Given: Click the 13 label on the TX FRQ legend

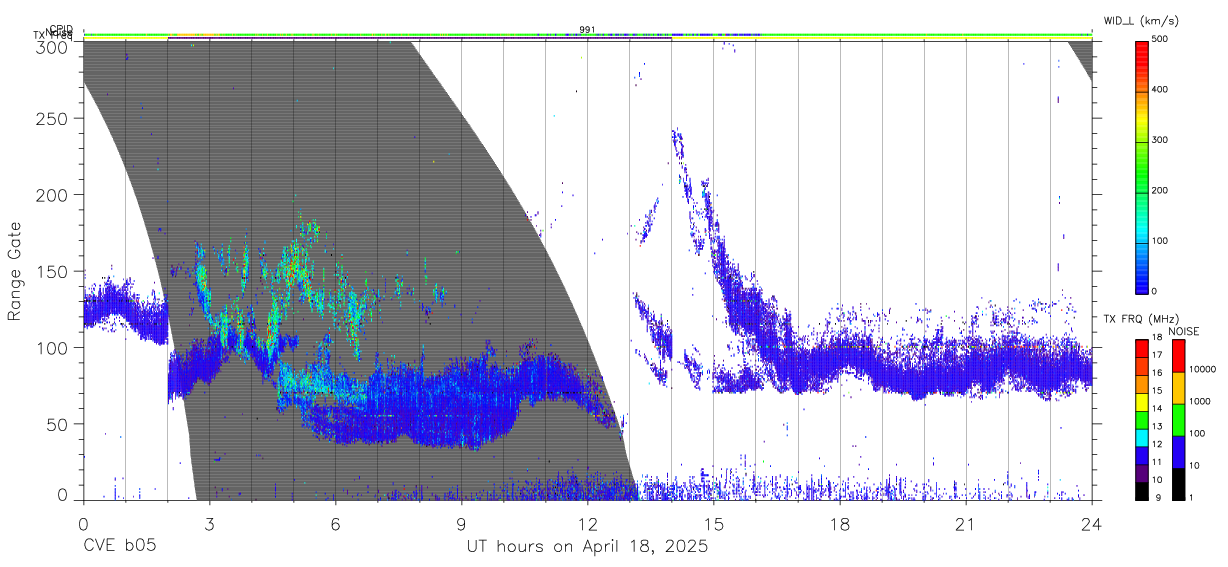Looking at the screenshot, I should click(1156, 426).
